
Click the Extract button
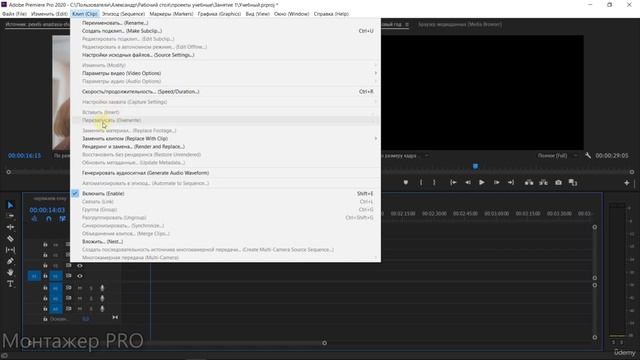(544, 182)
